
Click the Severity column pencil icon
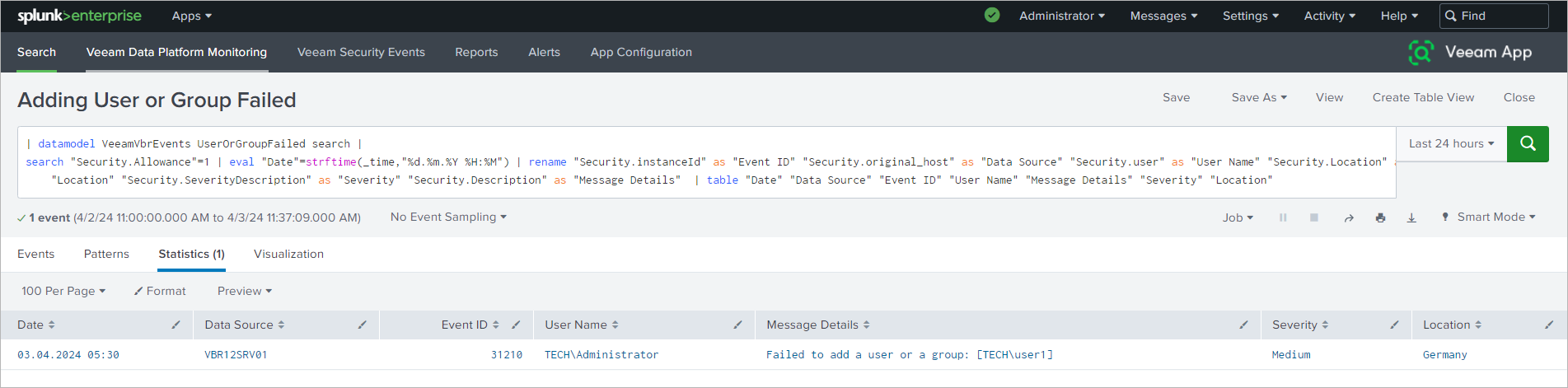coord(1394,325)
